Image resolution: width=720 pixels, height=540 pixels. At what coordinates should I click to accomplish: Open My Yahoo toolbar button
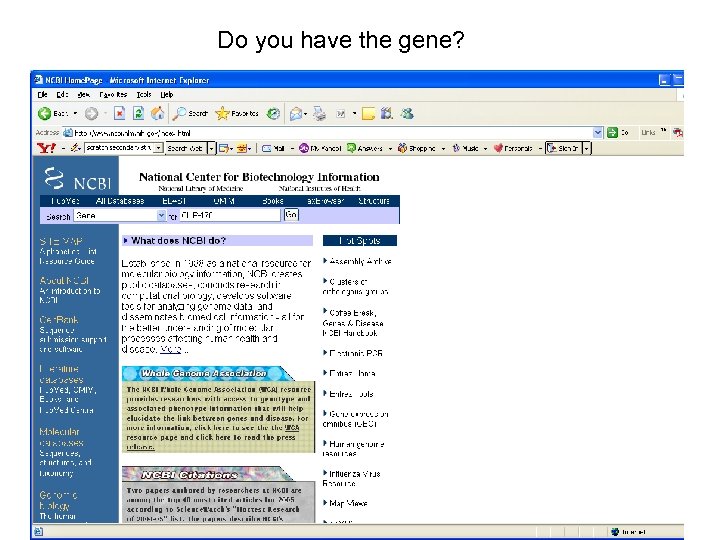[320, 148]
